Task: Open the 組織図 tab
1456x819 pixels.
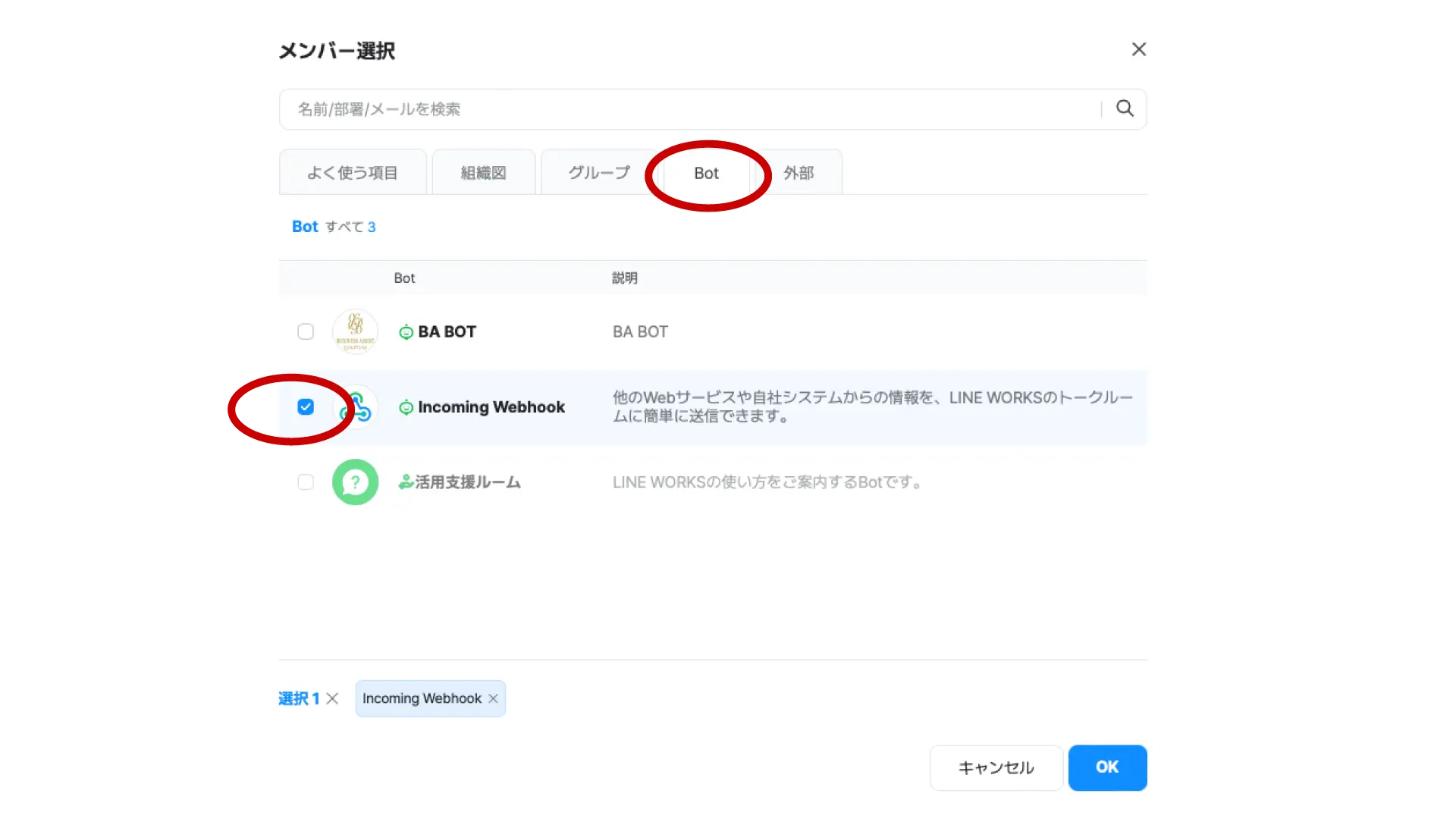Action: [x=484, y=172]
